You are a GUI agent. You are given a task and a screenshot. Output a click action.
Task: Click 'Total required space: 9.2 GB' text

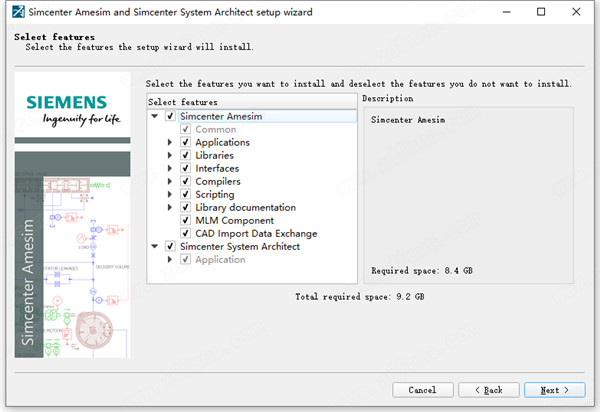coord(359,296)
